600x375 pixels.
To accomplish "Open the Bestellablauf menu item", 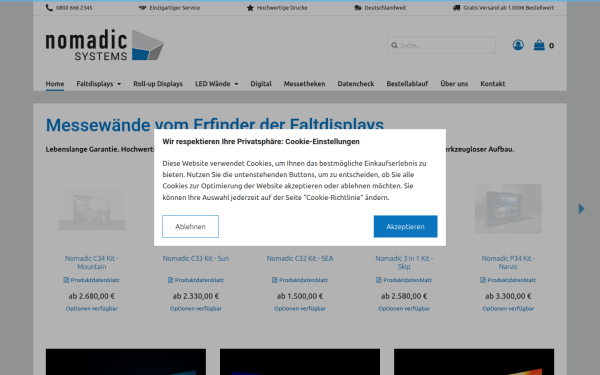I will 407,84.
